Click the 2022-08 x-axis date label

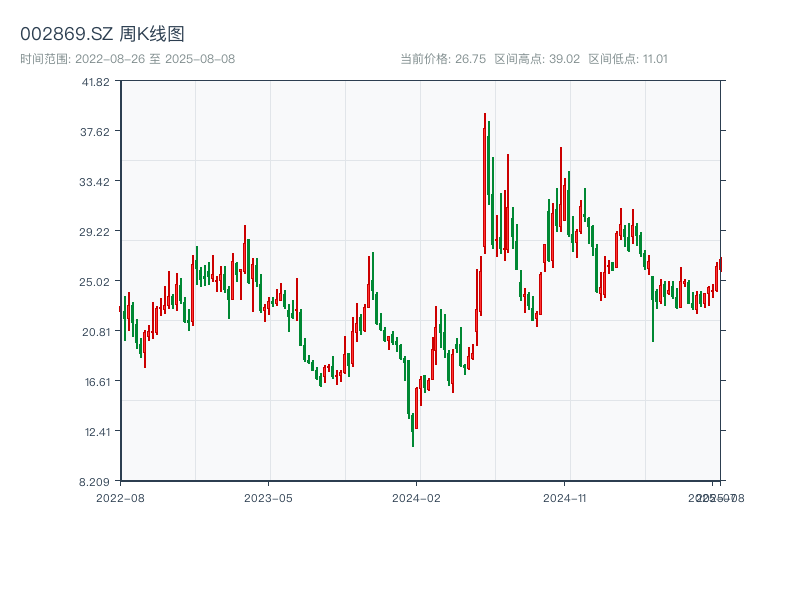pyautogui.click(x=120, y=497)
